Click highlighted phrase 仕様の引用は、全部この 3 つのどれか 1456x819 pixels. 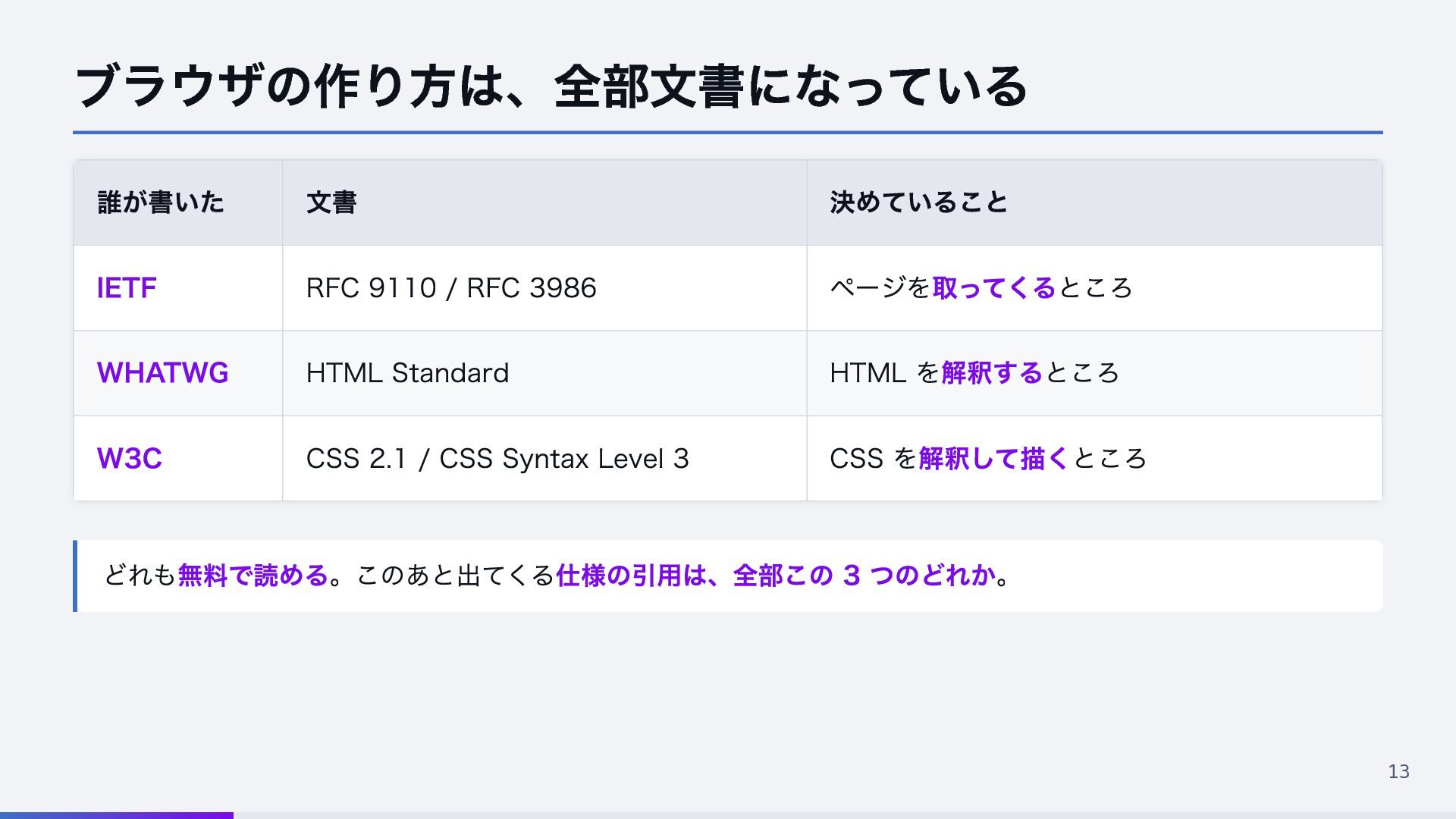coord(775,576)
